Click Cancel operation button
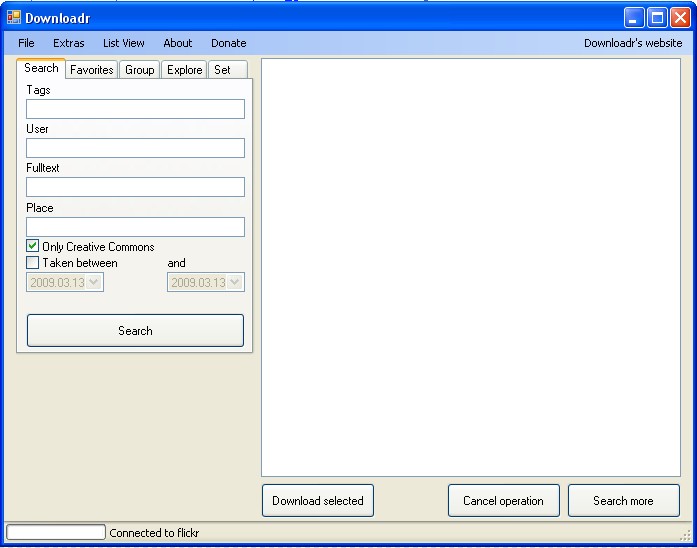The height and width of the screenshot is (548, 697). (x=504, y=500)
